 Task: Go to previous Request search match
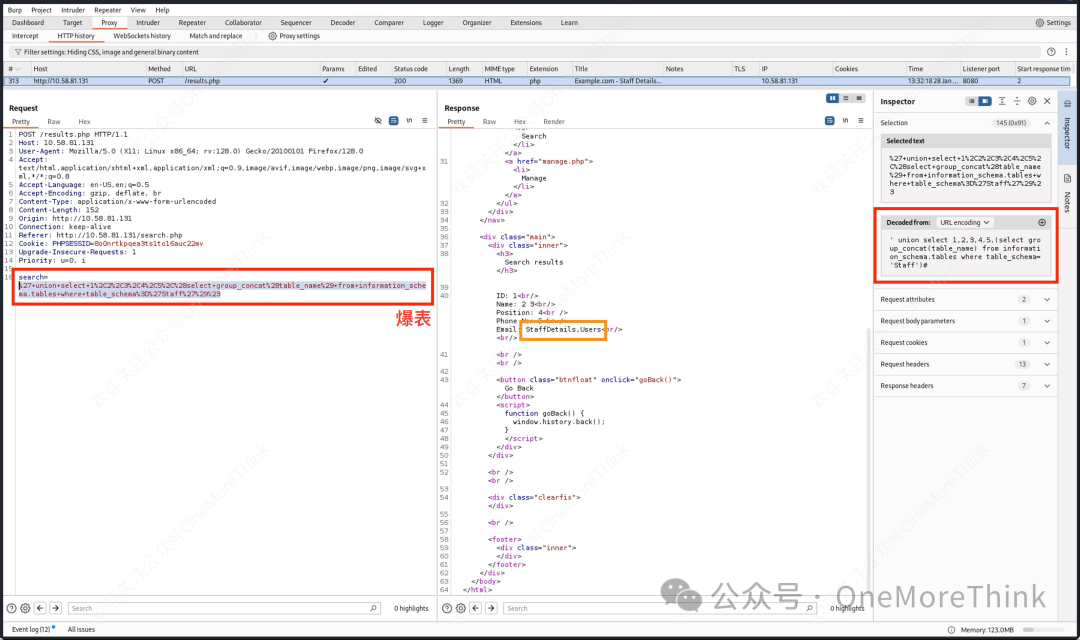tap(40, 608)
